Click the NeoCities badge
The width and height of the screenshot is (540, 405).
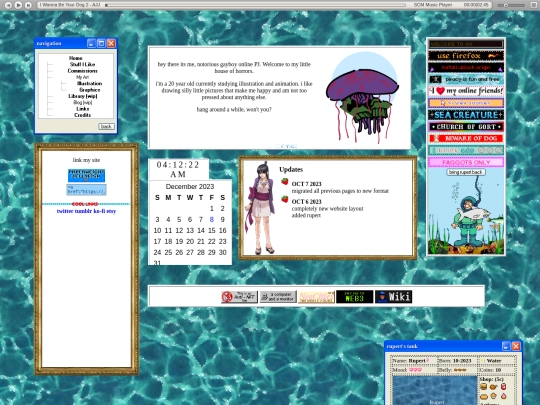pyautogui.click(x=316, y=297)
